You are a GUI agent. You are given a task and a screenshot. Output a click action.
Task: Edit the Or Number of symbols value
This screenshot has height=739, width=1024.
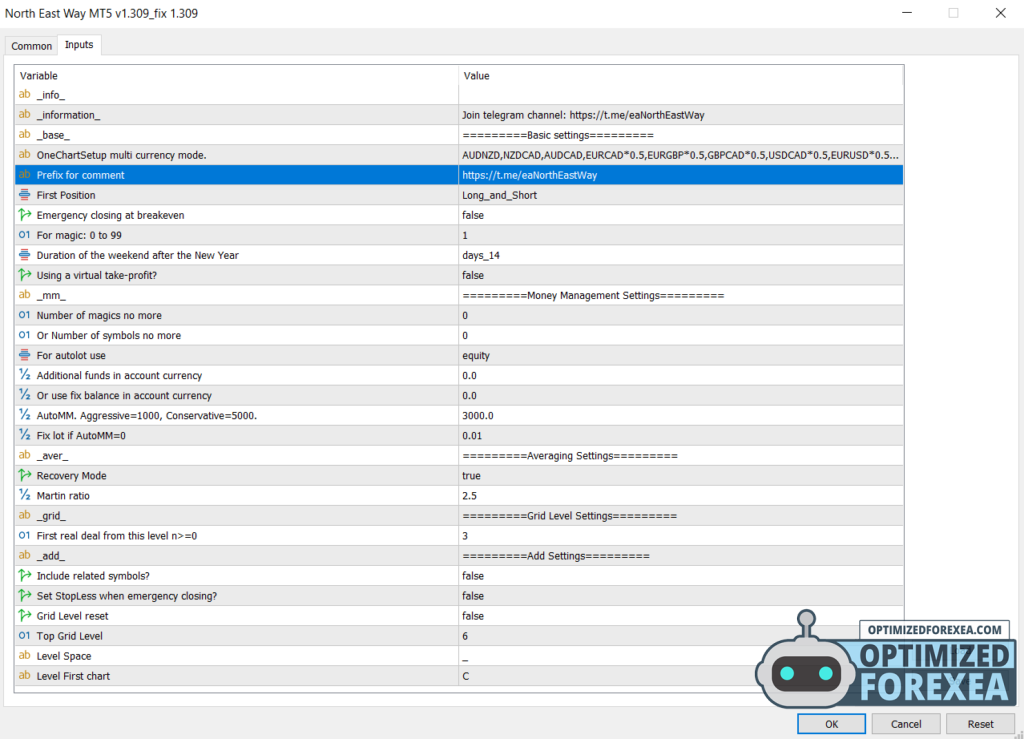681,336
